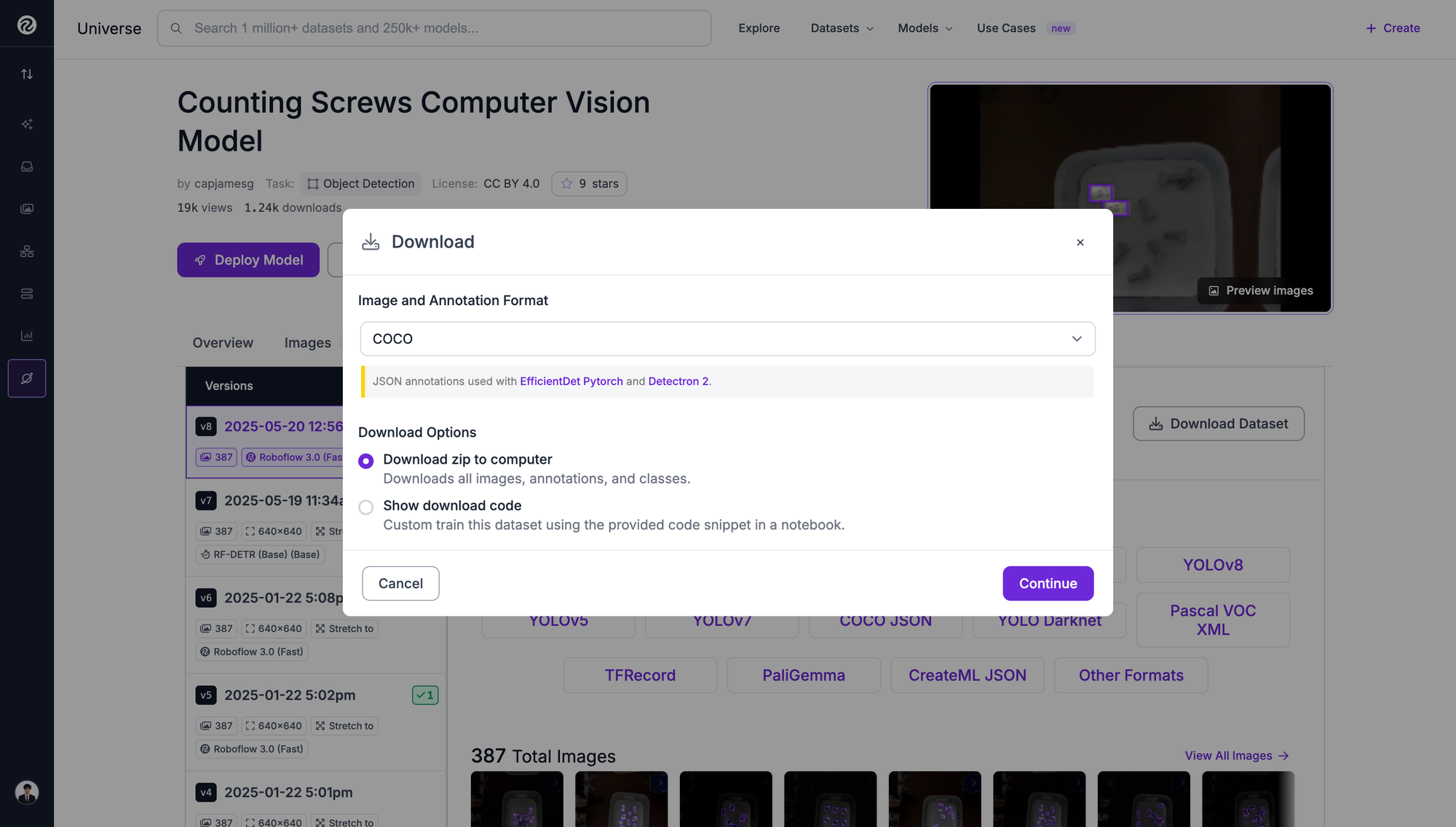The height and width of the screenshot is (827, 1456).
Task: Click the rocket icon on Deploy Model
Action: [x=200, y=260]
